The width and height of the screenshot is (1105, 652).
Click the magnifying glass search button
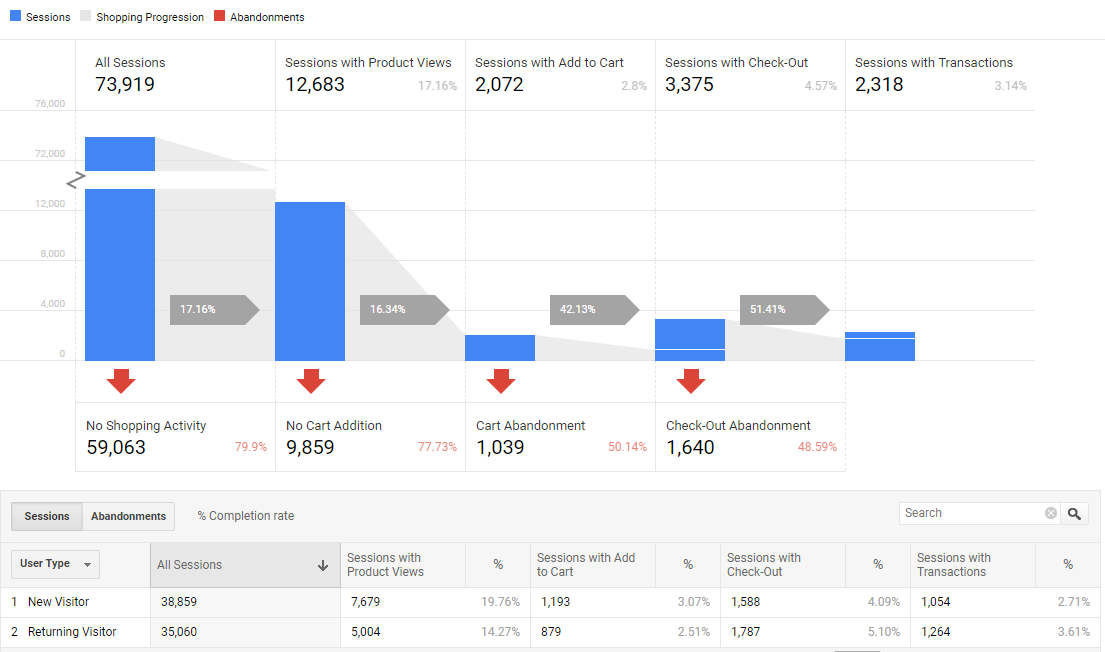coord(1074,513)
